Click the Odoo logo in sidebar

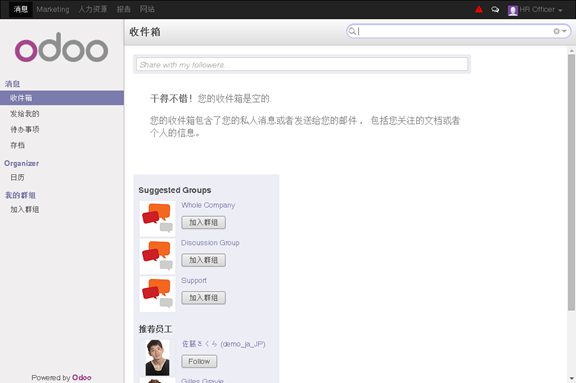tap(61, 47)
